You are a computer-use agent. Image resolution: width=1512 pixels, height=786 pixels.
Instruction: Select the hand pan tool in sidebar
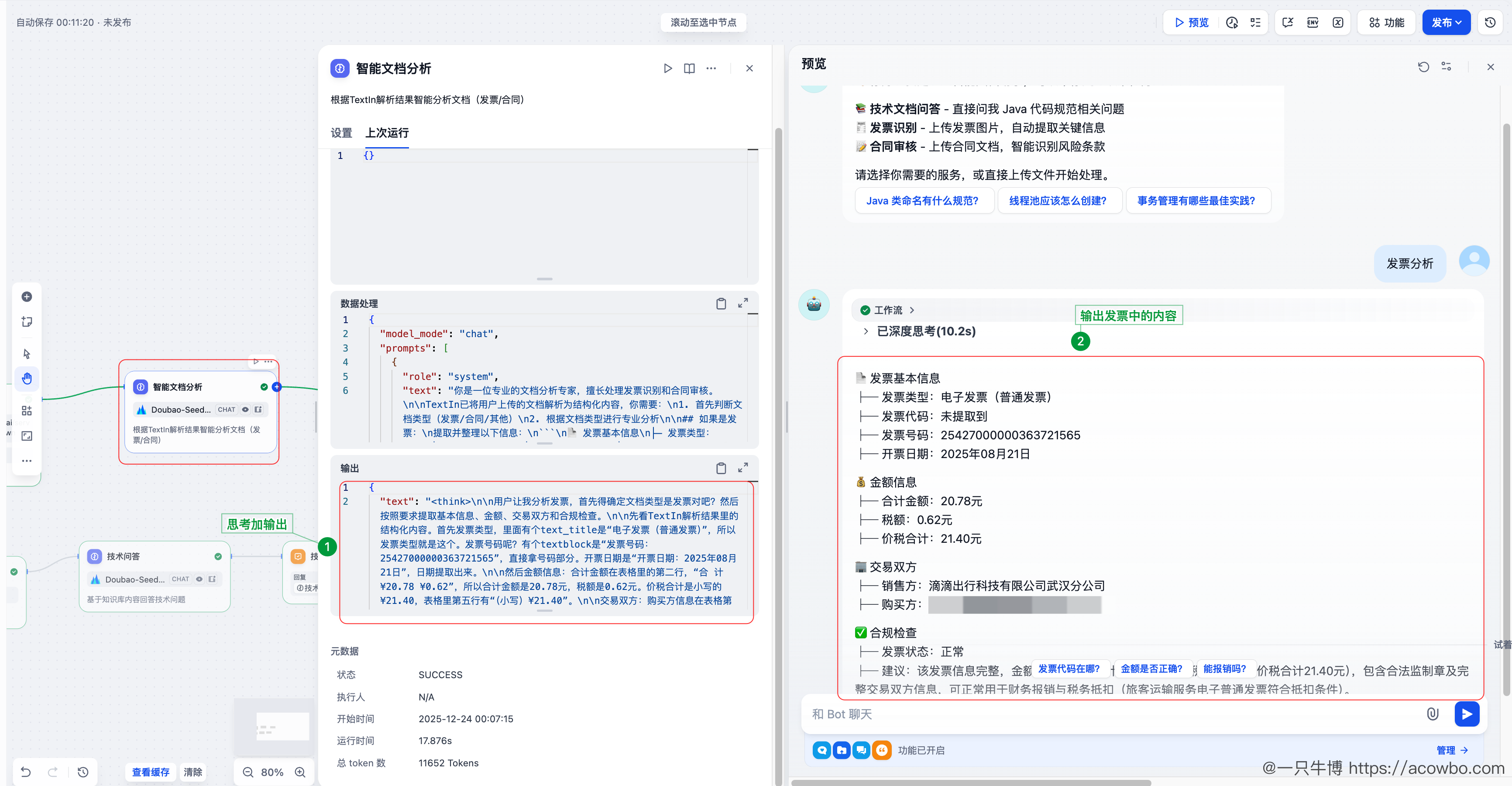point(27,379)
